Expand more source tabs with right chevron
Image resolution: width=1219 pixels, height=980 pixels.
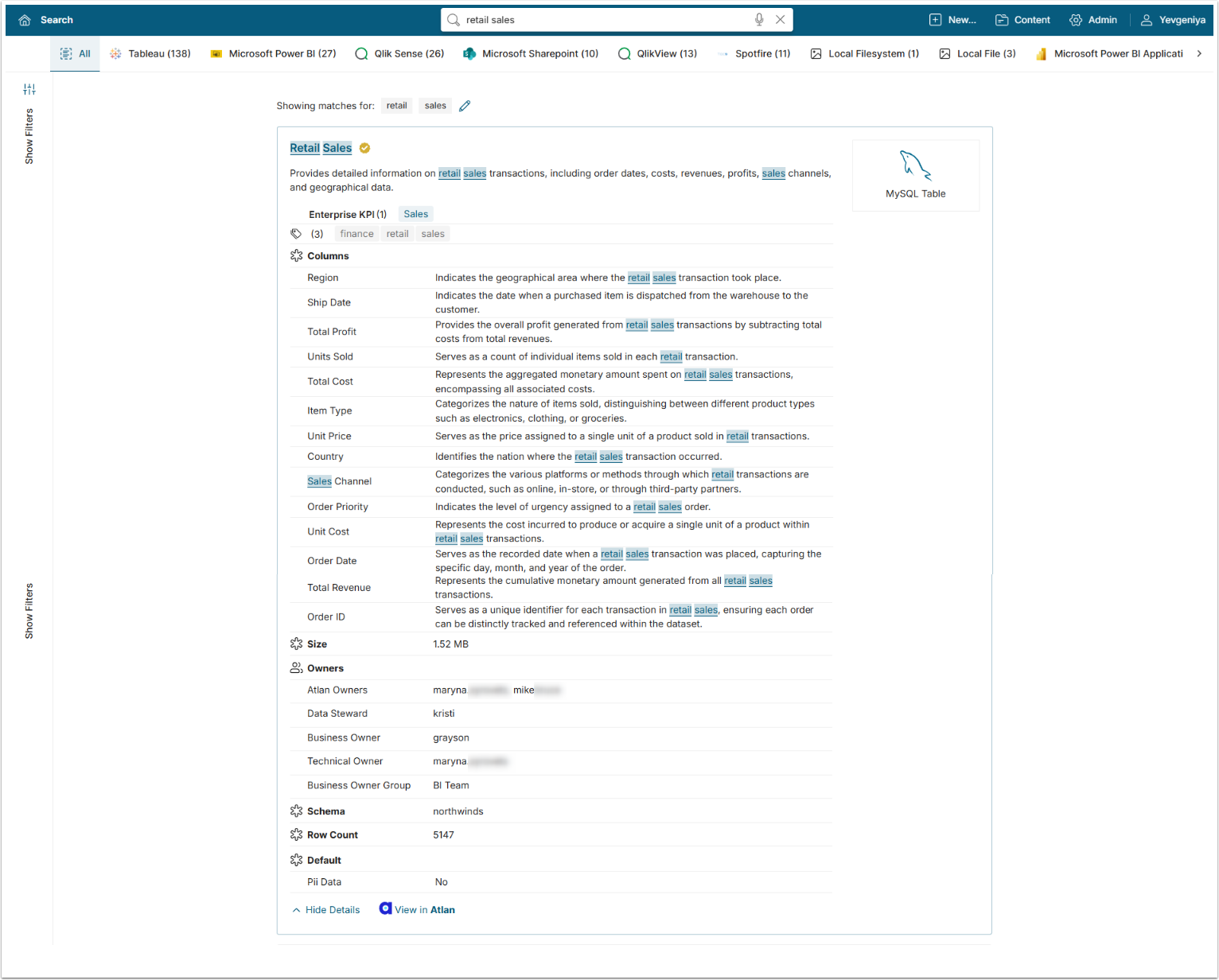[x=1199, y=54]
